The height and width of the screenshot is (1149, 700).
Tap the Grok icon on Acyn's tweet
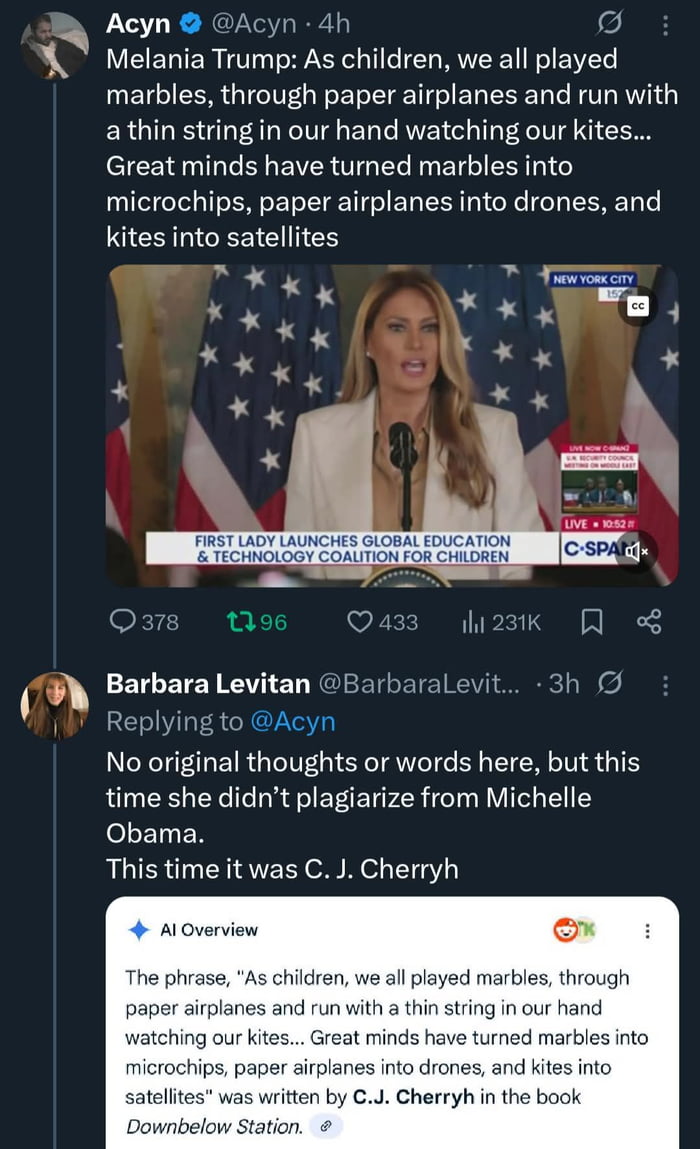(606, 22)
